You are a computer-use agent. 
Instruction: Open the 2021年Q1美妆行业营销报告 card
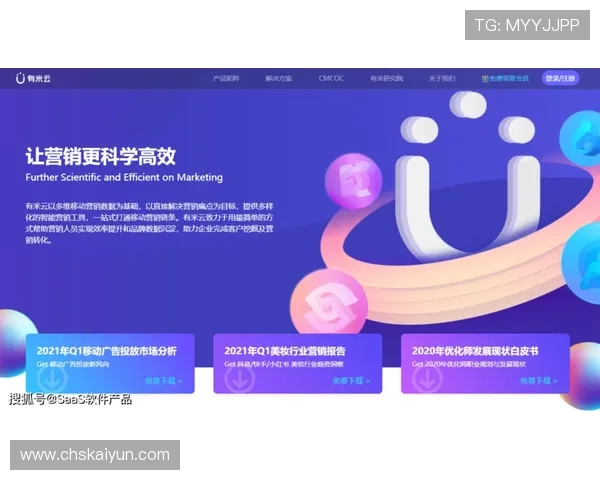coord(298,363)
